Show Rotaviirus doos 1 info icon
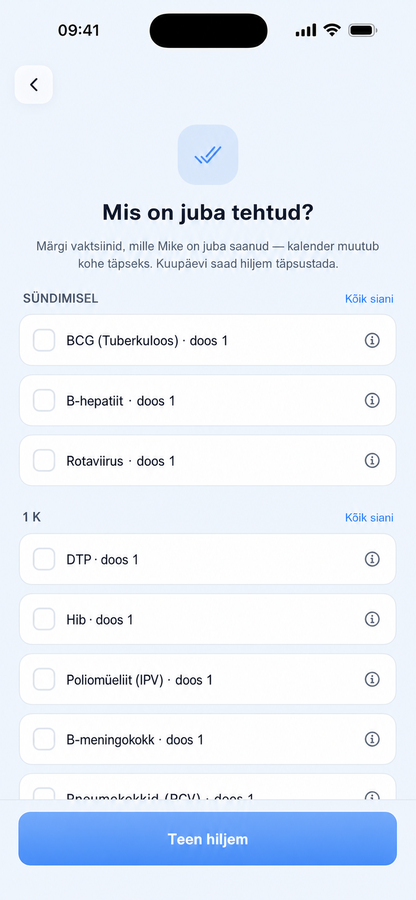This screenshot has width=416, height=900. tap(372, 460)
